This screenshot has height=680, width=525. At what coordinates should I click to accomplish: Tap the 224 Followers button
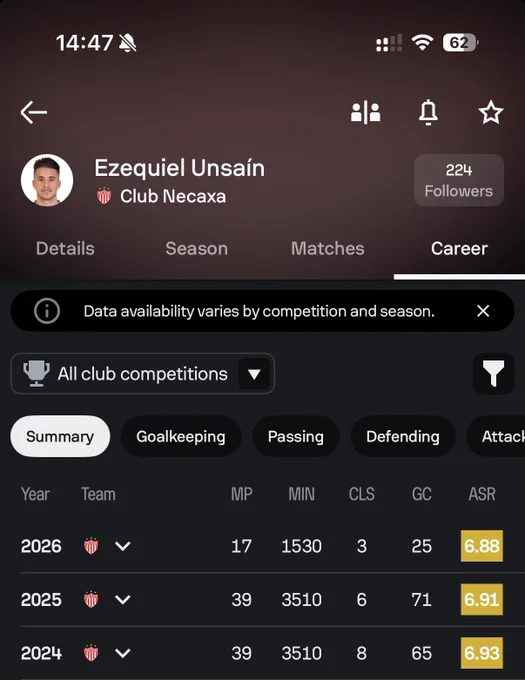click(x=459, y=180)
